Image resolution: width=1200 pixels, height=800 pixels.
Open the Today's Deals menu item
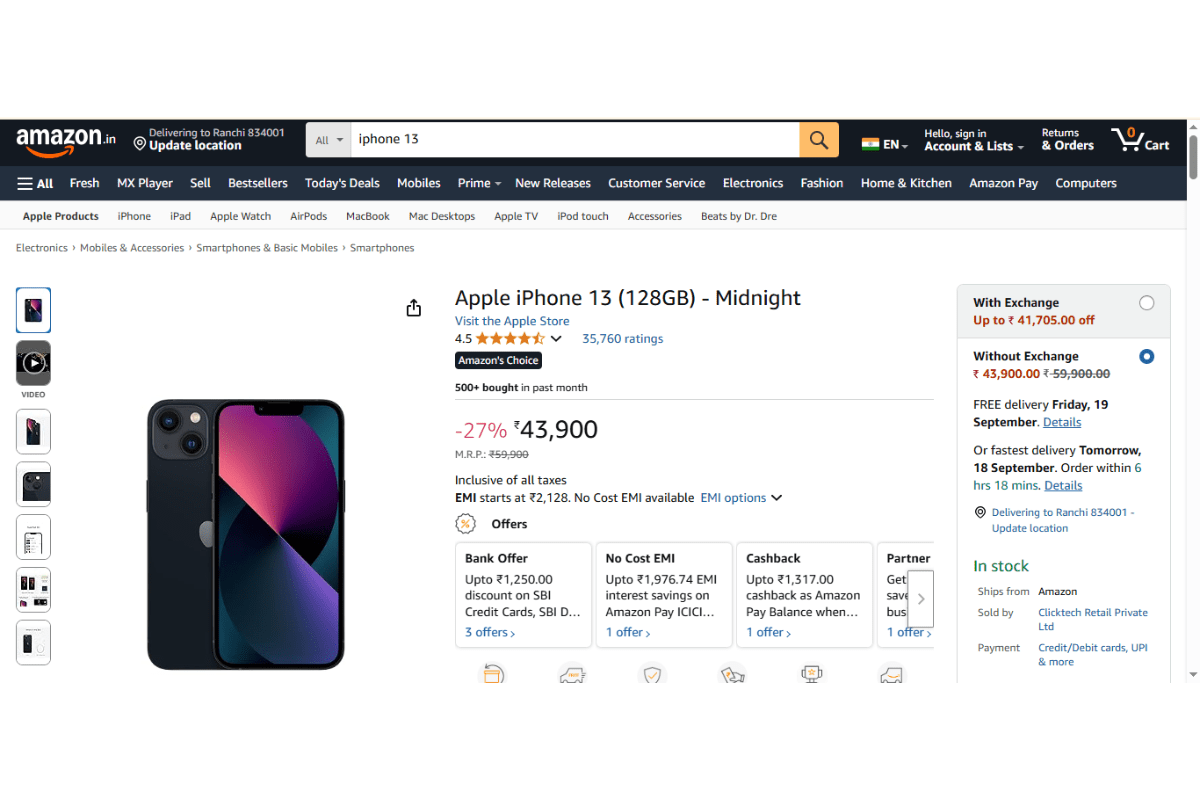[x=342, y=183]
